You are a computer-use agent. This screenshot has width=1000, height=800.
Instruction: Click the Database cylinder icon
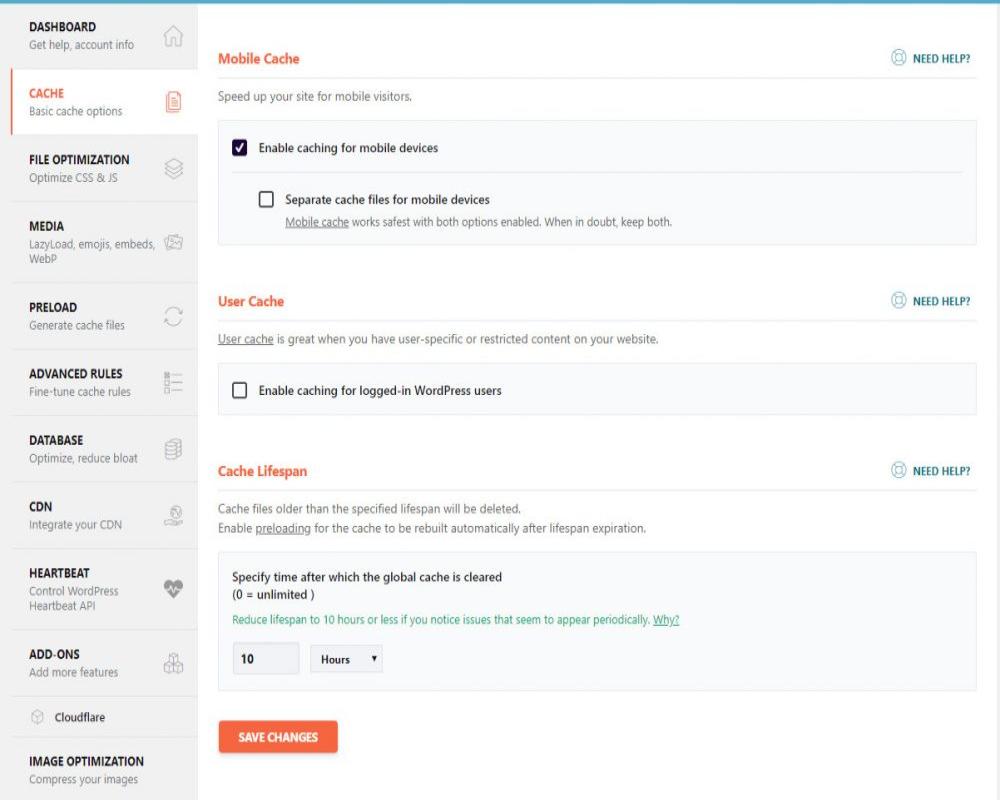point(173,449)
